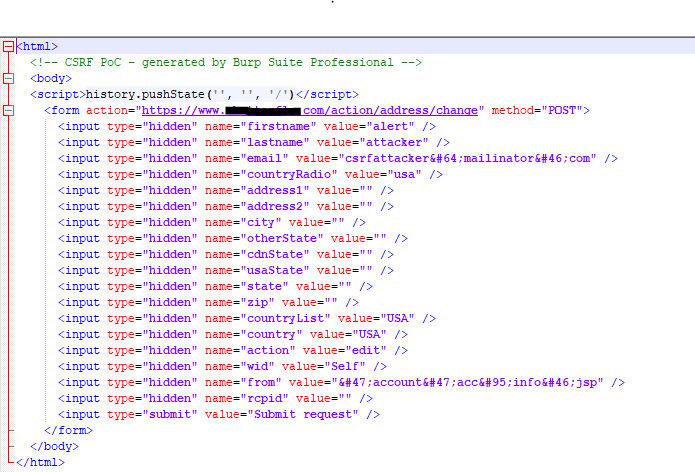
Task: Click the firstname input line
Action: click(247, 126)
